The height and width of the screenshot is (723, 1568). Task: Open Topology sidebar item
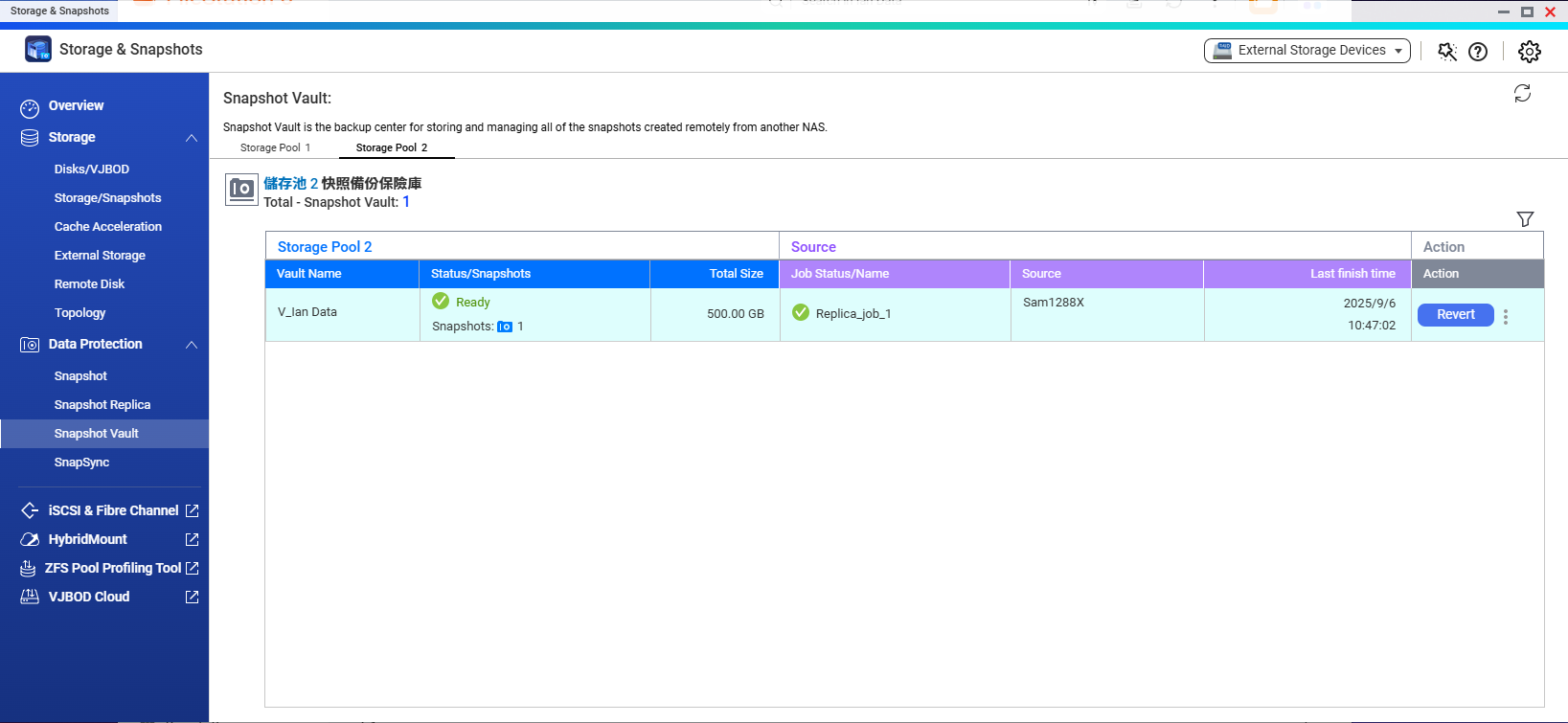pyautogui.click(x=80, y=312)
